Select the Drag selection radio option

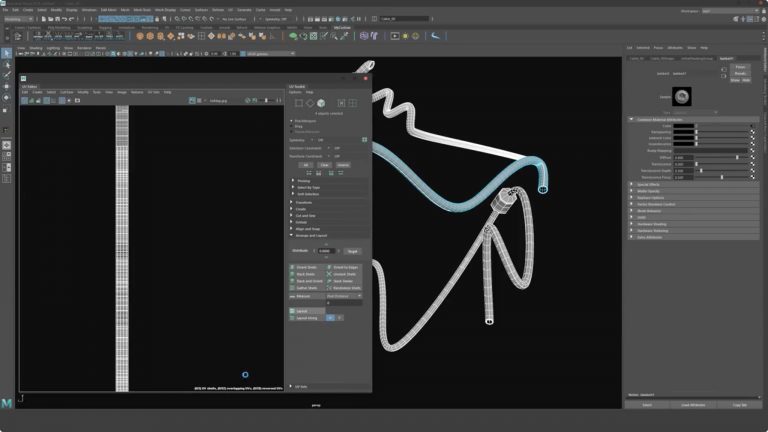[x=291, y=126]
